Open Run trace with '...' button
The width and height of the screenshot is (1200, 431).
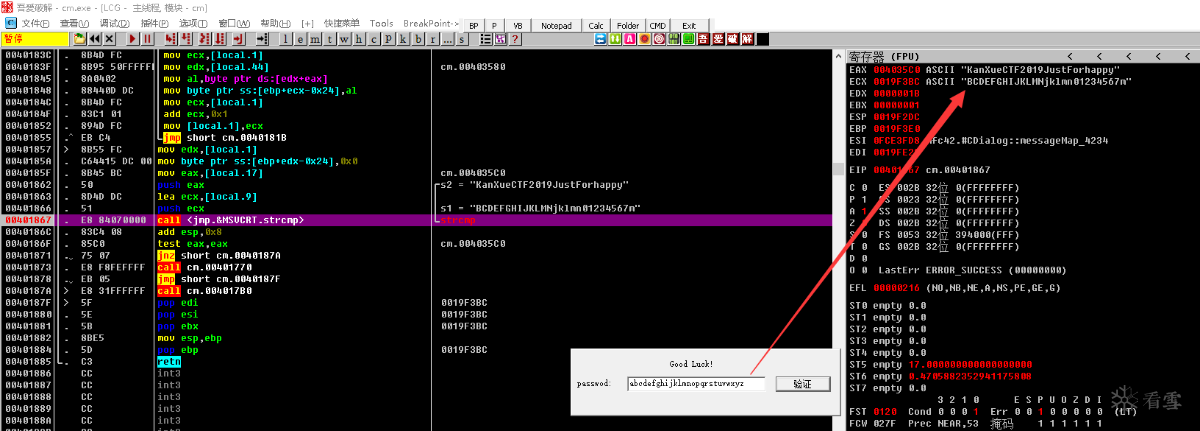point(447,39)
